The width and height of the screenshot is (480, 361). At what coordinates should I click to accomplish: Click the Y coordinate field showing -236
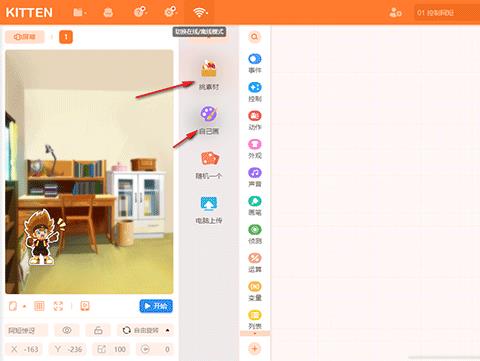click(67, 349)
